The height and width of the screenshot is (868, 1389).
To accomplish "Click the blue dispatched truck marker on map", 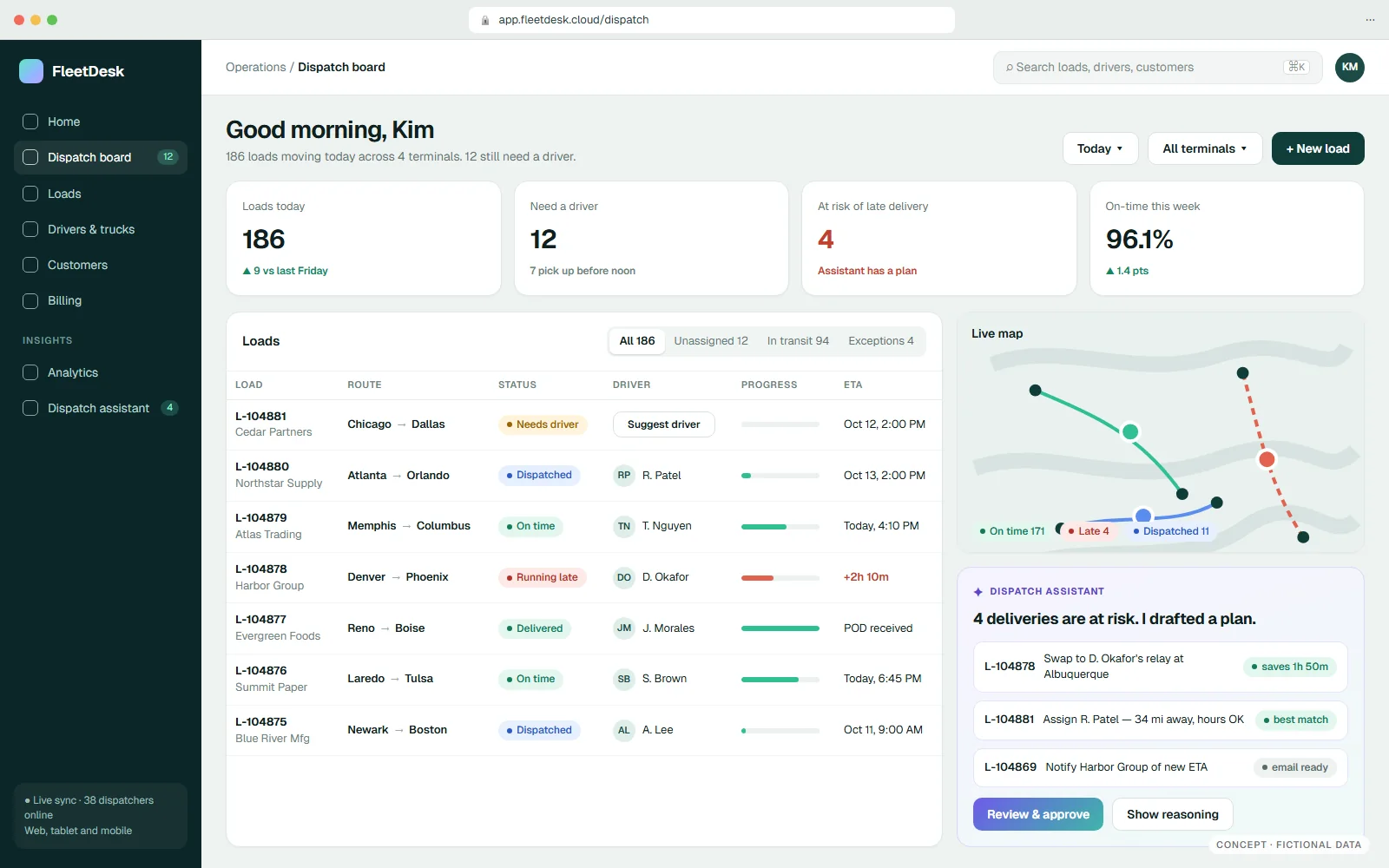I will pos(1143,516).
